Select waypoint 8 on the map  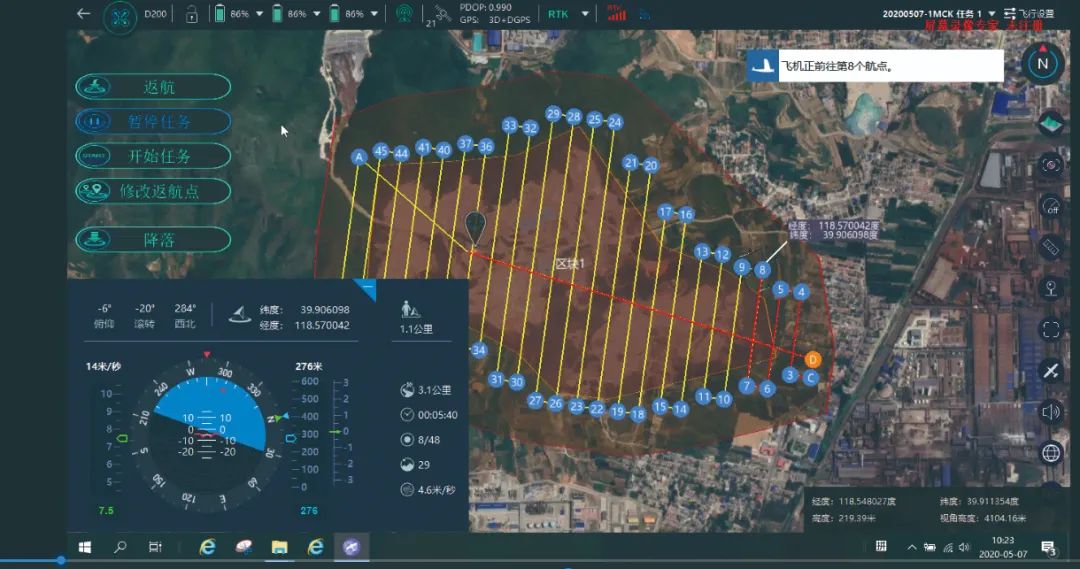click(x=762, y=270)
